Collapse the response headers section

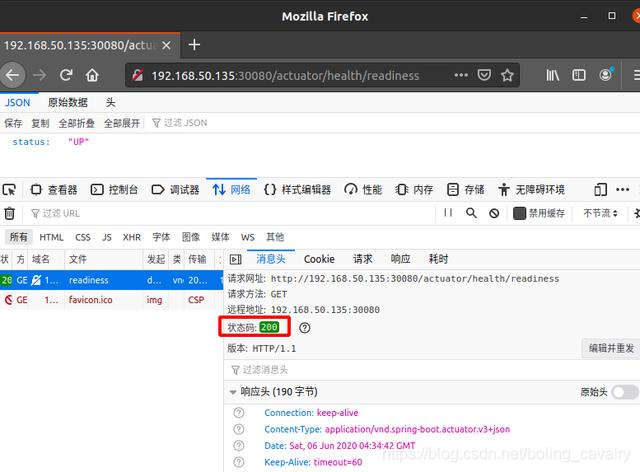233,392
